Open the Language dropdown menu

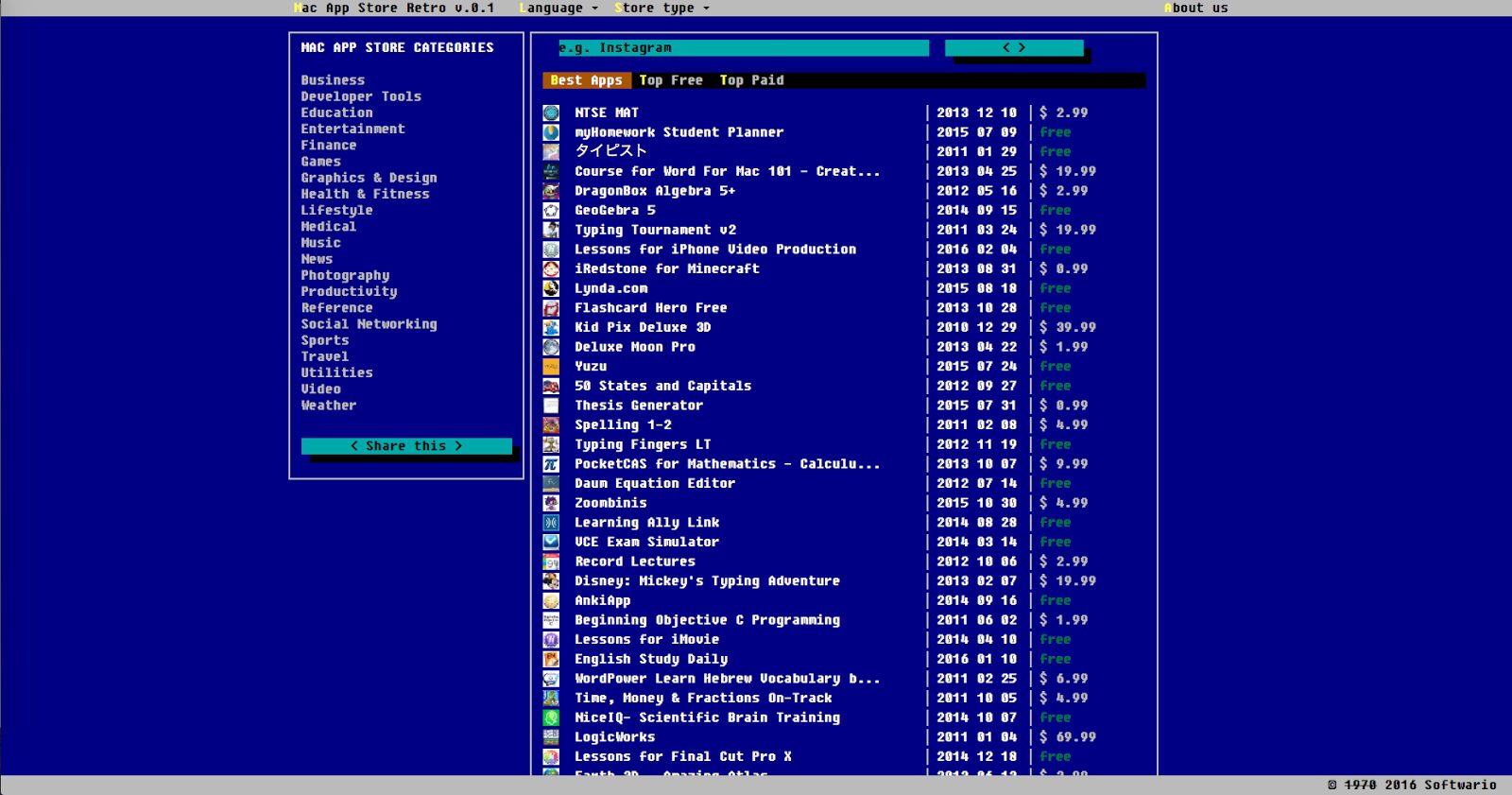pos(558,8)
